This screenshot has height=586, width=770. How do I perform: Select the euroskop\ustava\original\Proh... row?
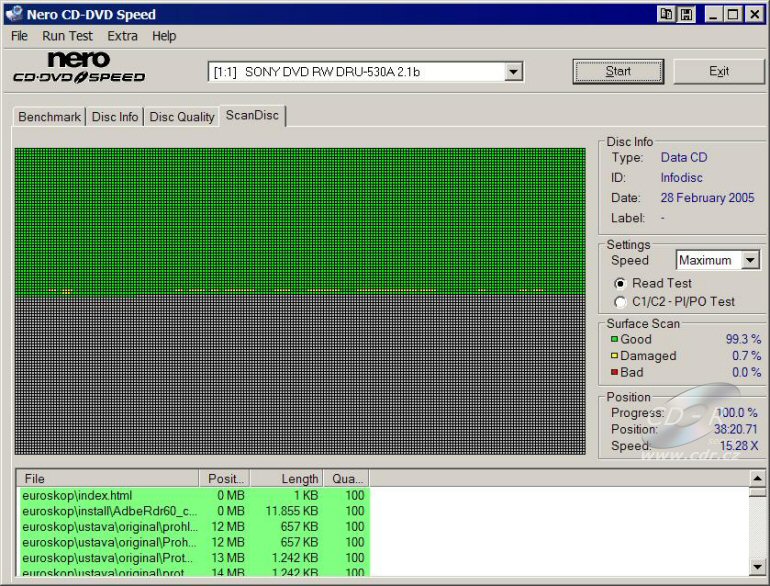pyautogui.click(x=193, y=542)
